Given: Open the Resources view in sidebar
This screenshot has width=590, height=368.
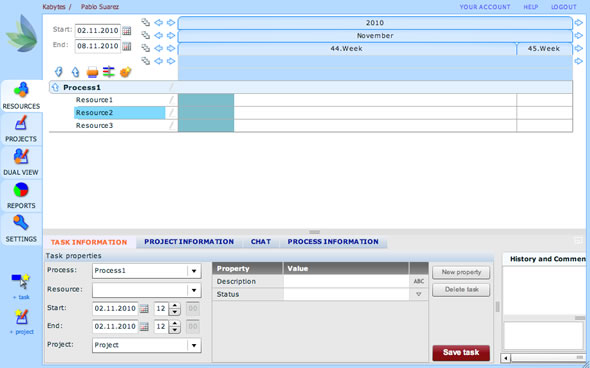Looking at the screenshot, I should [21, 96].
